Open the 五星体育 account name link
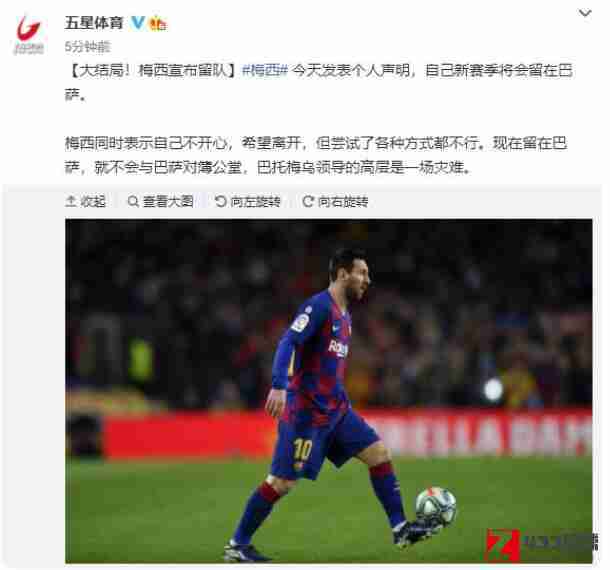The width and height of the screenshot is (610, 570). point(94,23)
